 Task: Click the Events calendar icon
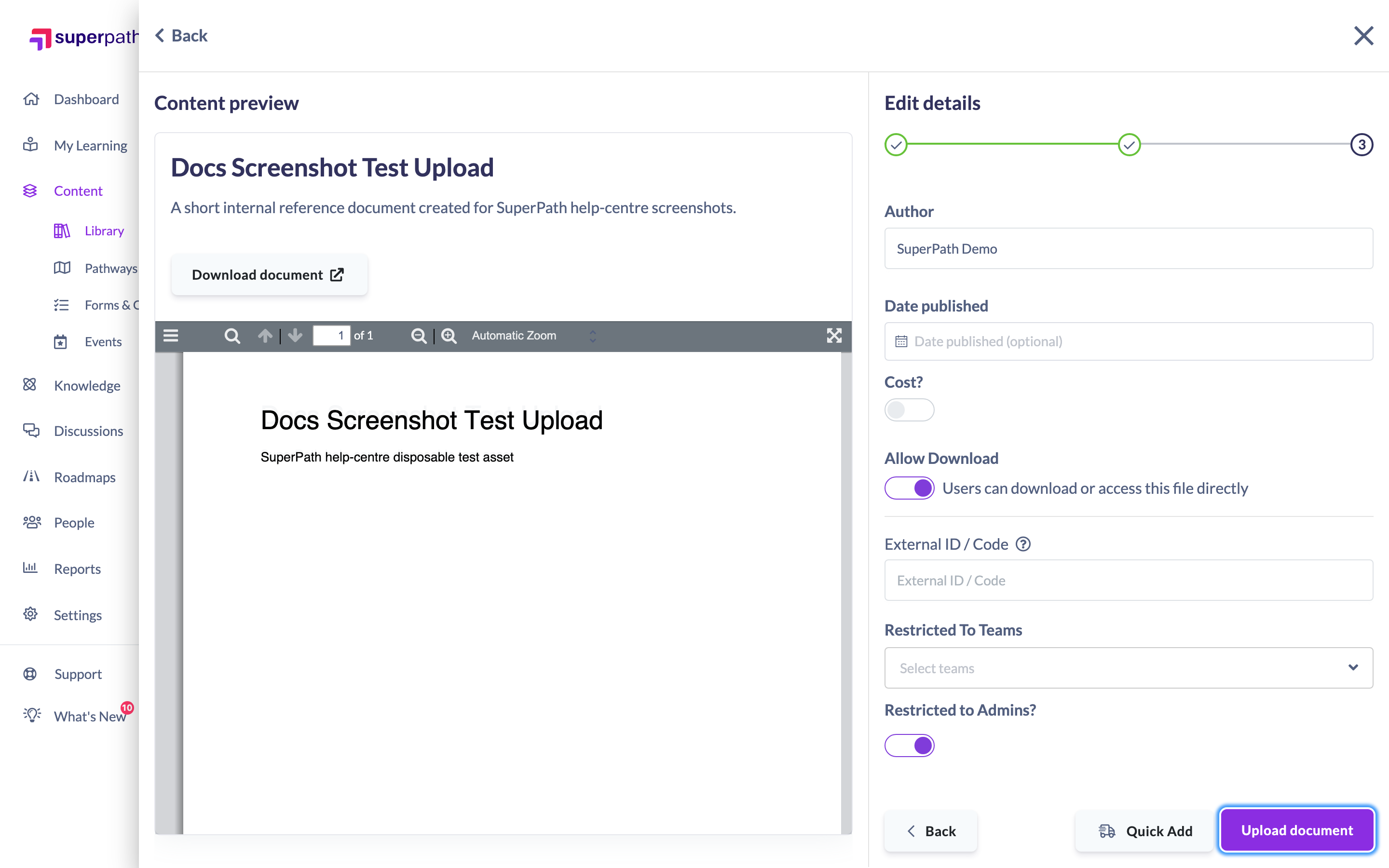(60, 342)
